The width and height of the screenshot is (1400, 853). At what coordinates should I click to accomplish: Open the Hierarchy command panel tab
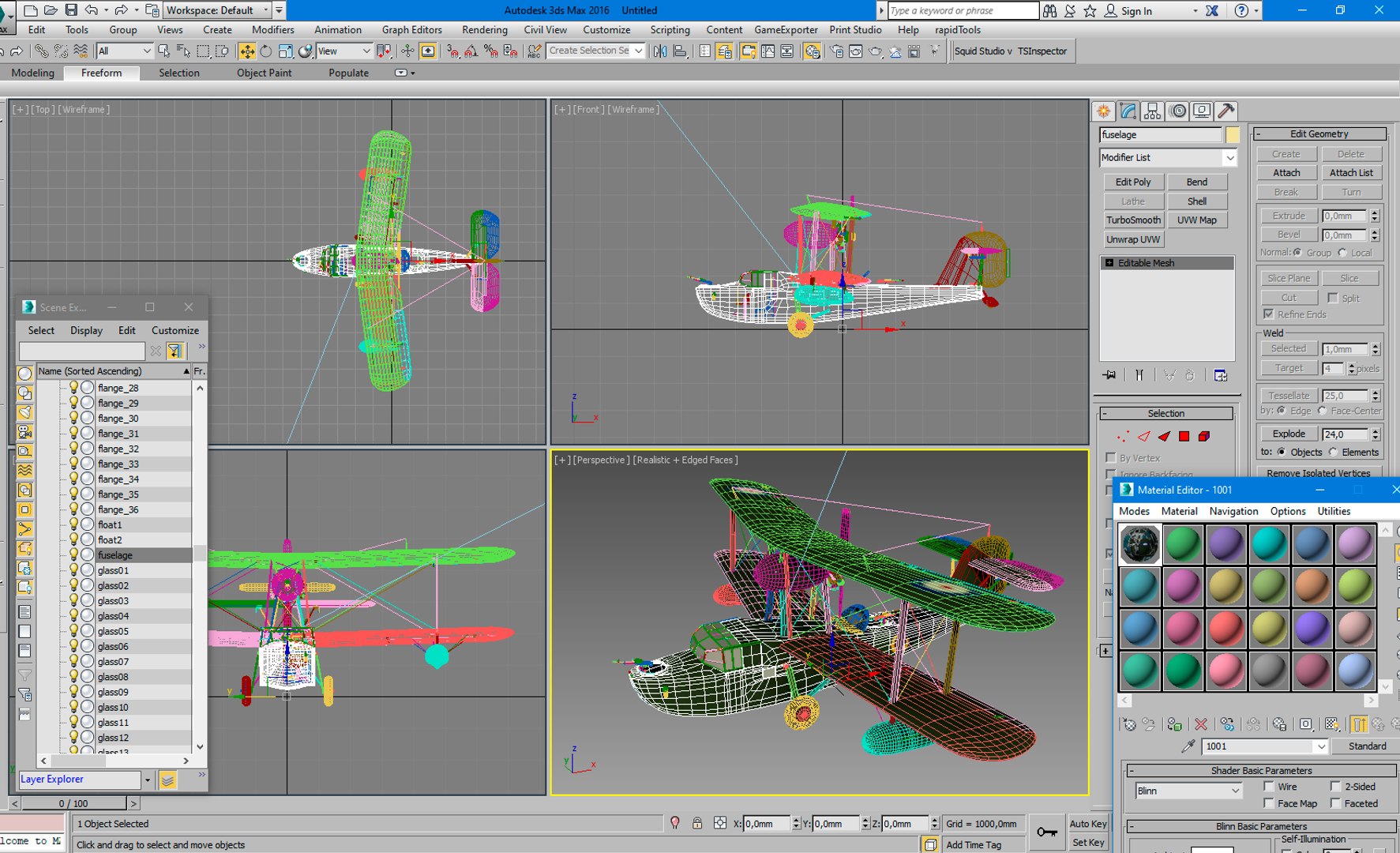click(x=1153, y=111)
